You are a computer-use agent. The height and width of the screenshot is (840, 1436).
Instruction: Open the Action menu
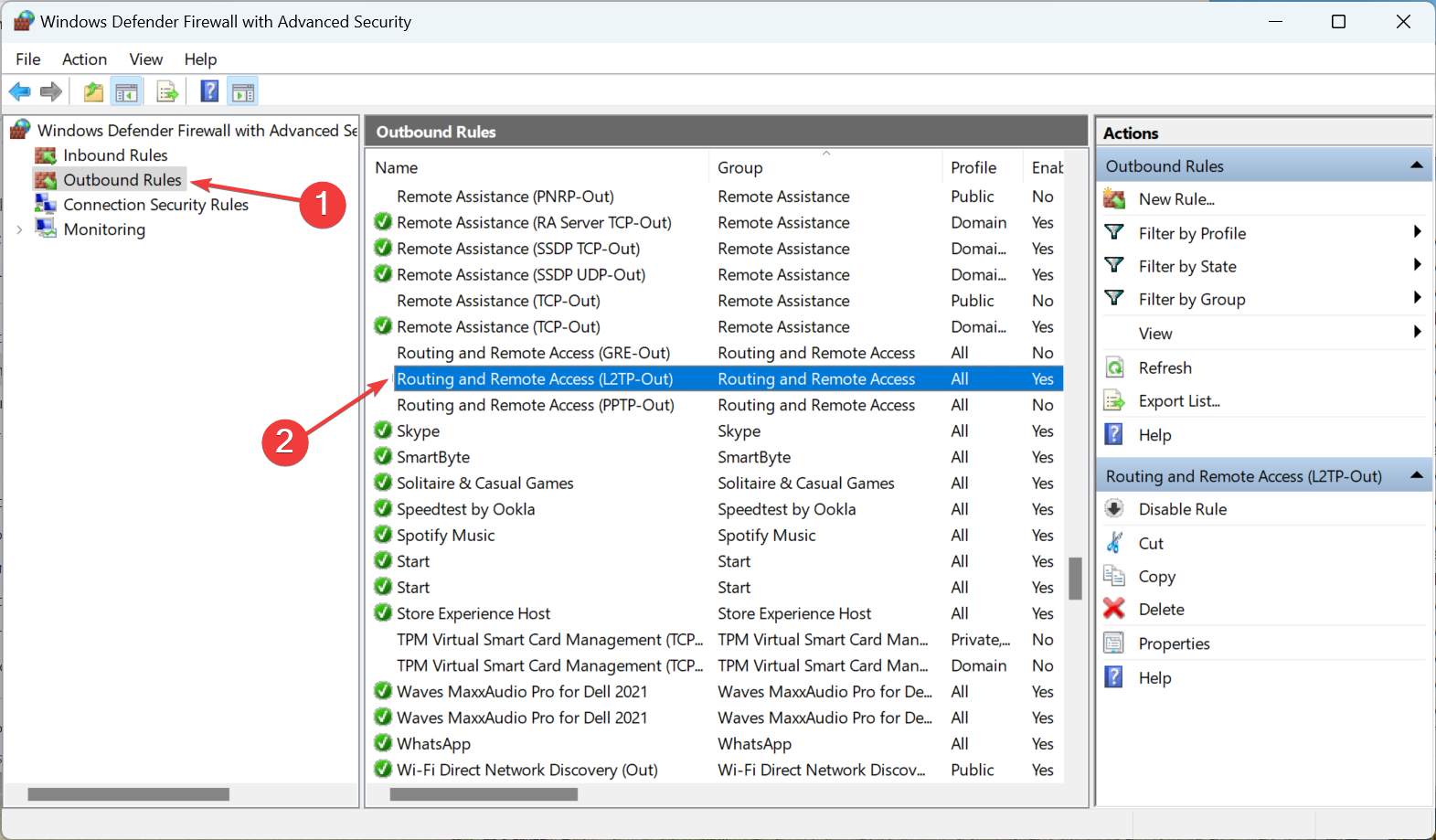[x=84, y=59]
